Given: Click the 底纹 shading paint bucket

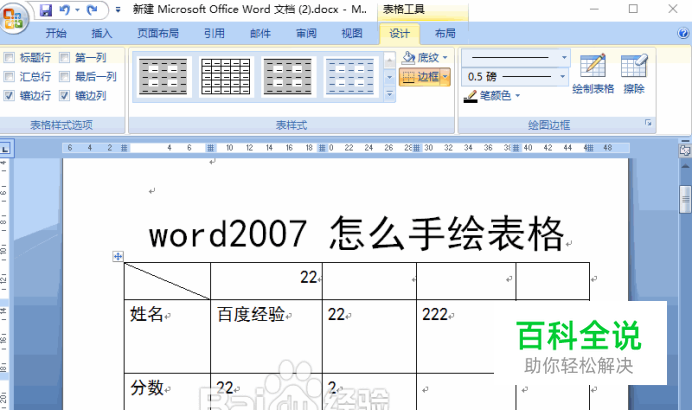Looking at the screenshot, I should click(x=408, y=57).
